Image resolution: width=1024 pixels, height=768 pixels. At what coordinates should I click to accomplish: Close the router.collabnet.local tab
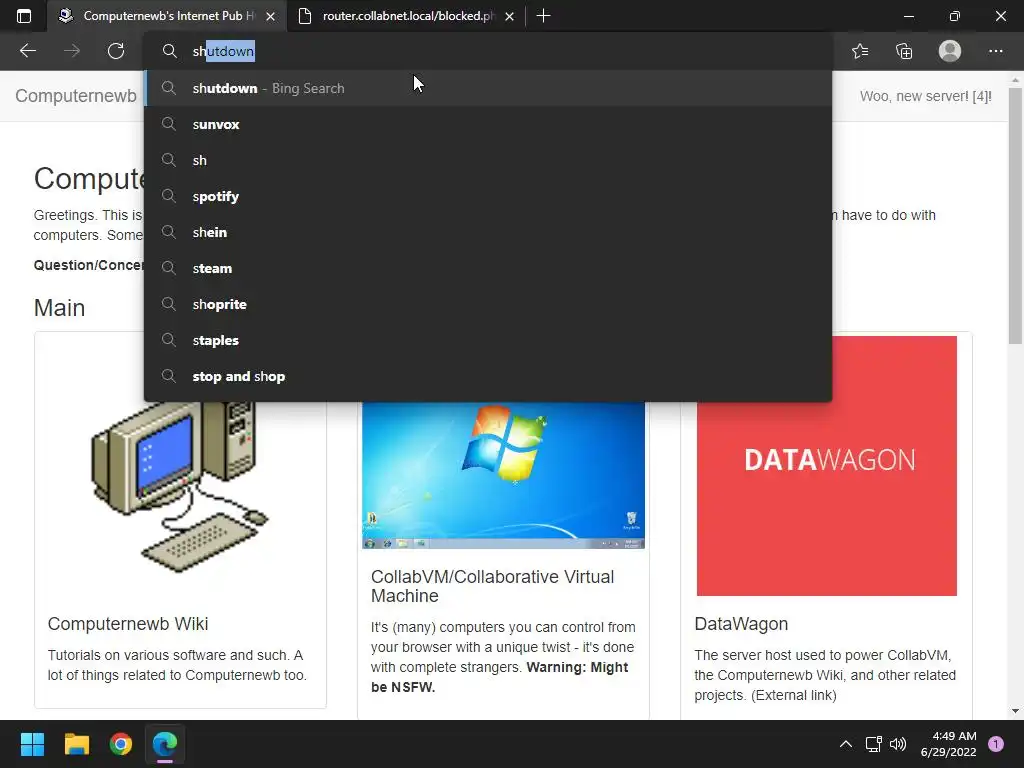(x=509, y=16)
